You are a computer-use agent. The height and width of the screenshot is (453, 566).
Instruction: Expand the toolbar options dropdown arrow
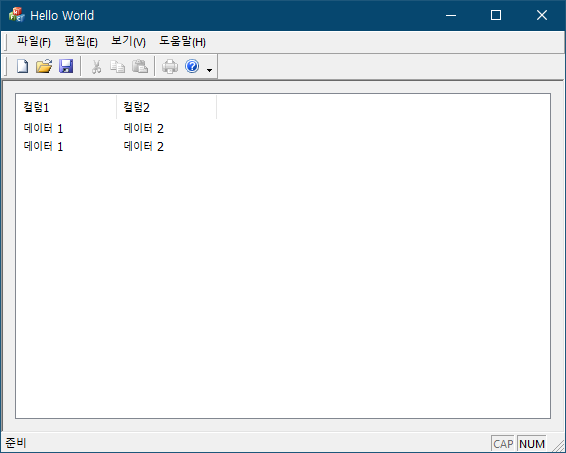(209, 70)
